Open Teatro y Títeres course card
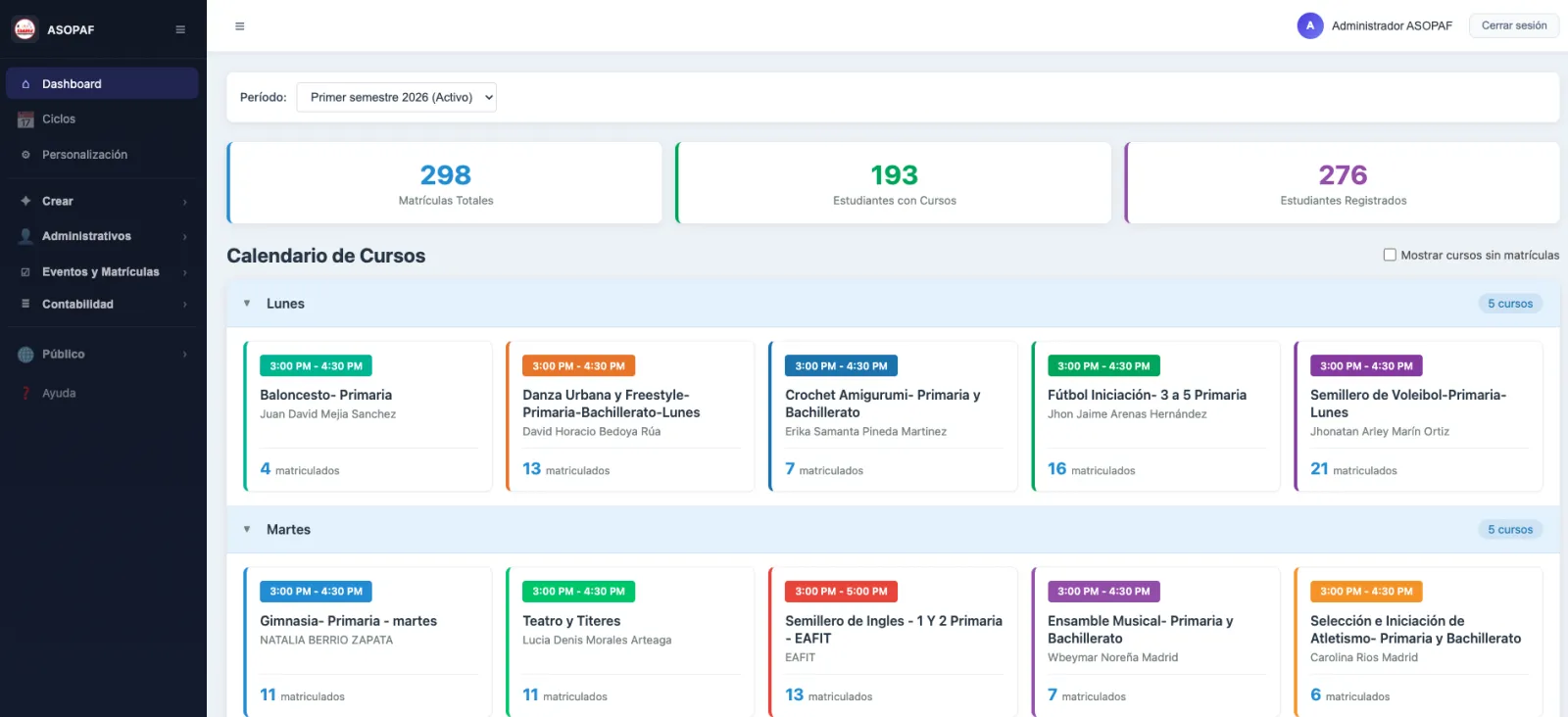1568x717 pixels. pos(630,642)
